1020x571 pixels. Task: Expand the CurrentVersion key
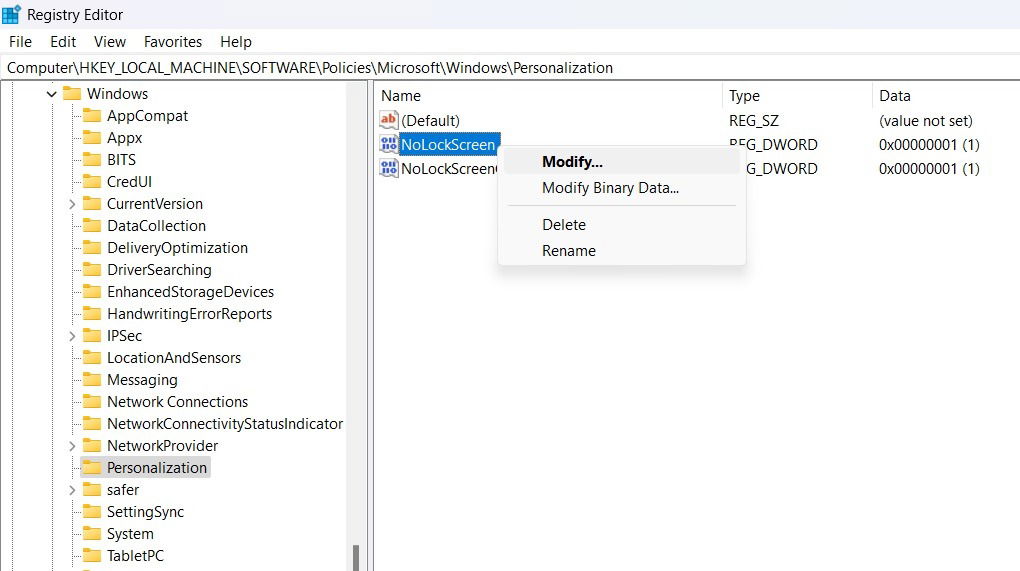click(72, 204)
